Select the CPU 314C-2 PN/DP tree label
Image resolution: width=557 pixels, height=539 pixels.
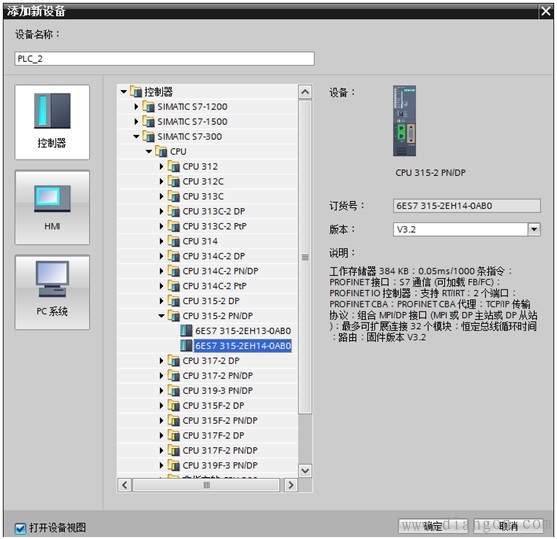coord(220,271)
